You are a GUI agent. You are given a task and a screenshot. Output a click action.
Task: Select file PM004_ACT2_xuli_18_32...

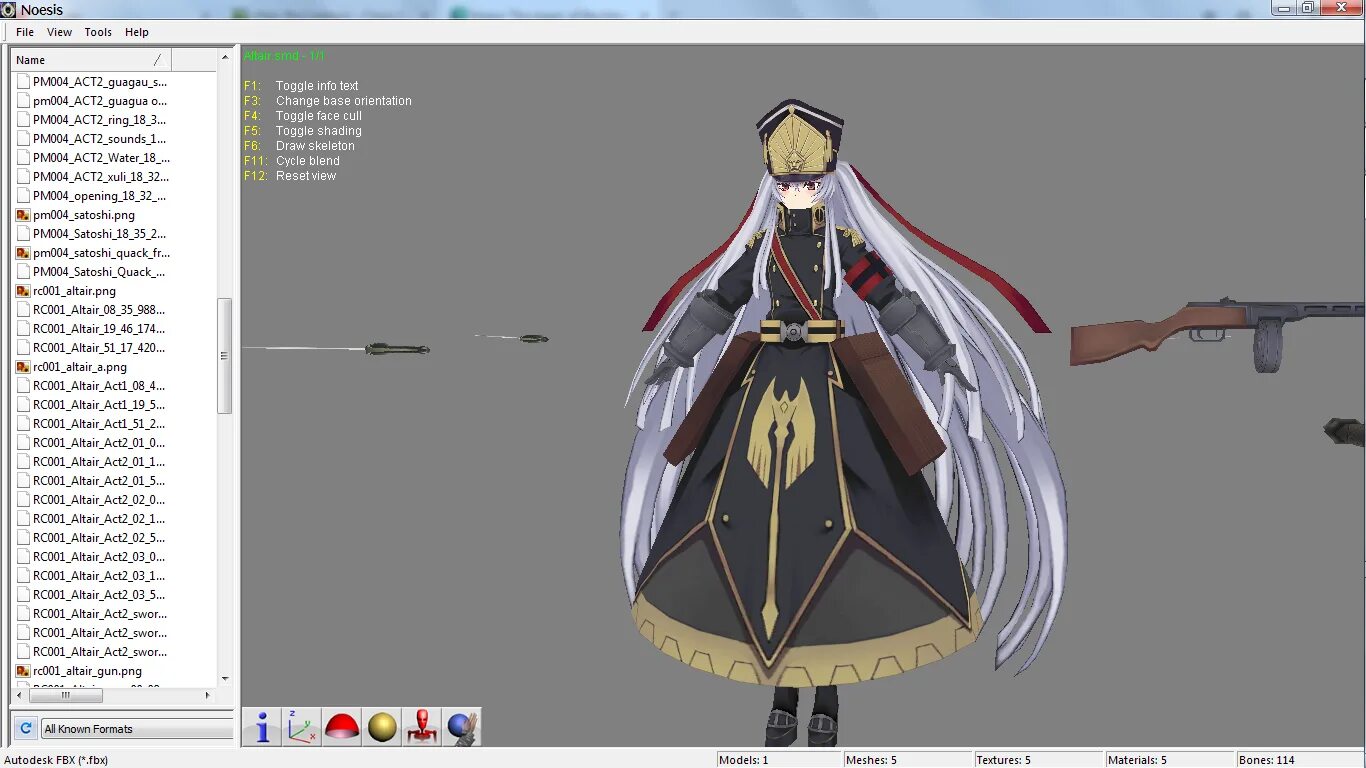[x=101, y=177]
